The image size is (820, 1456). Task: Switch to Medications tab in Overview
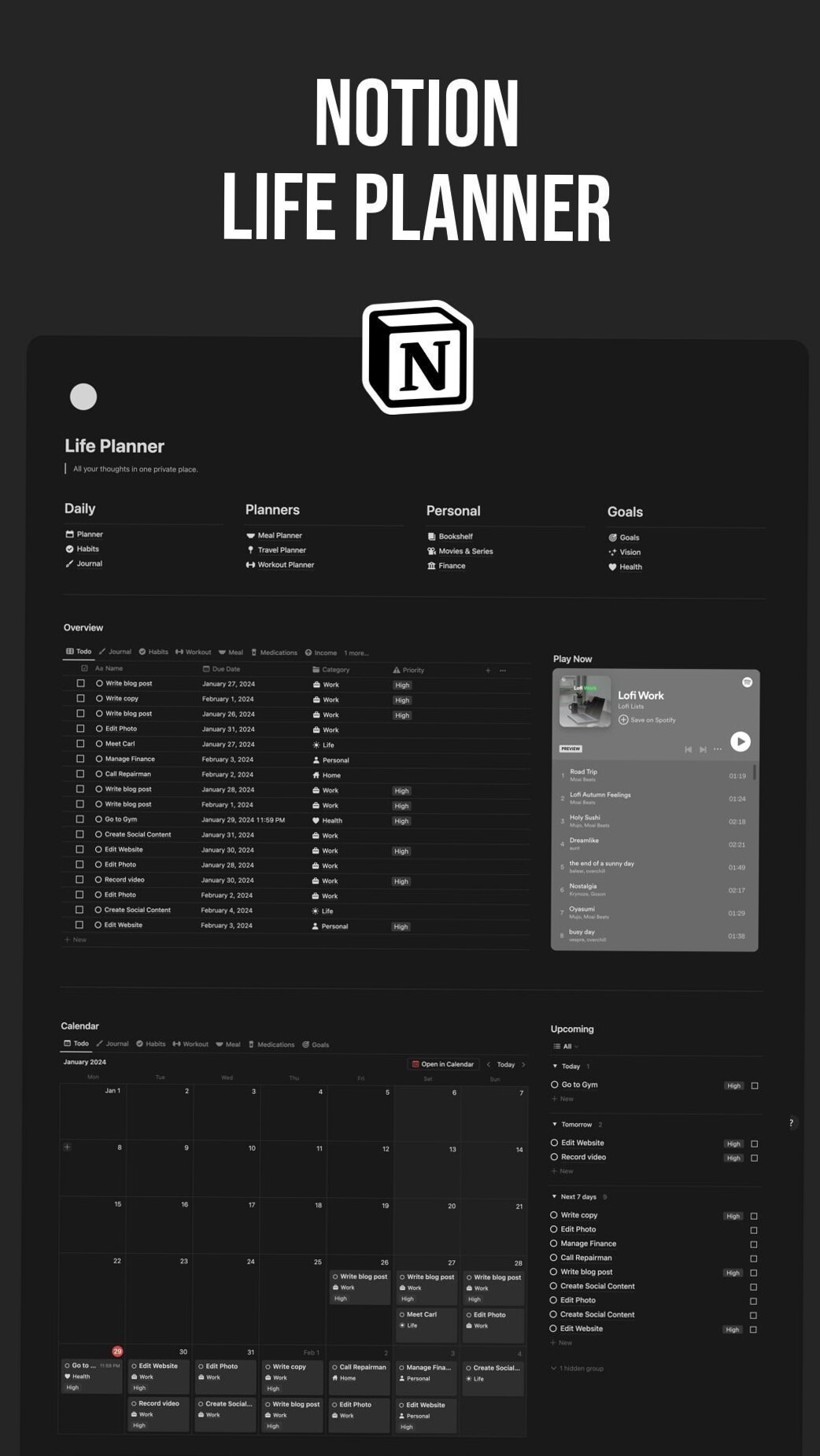(274, 652)
